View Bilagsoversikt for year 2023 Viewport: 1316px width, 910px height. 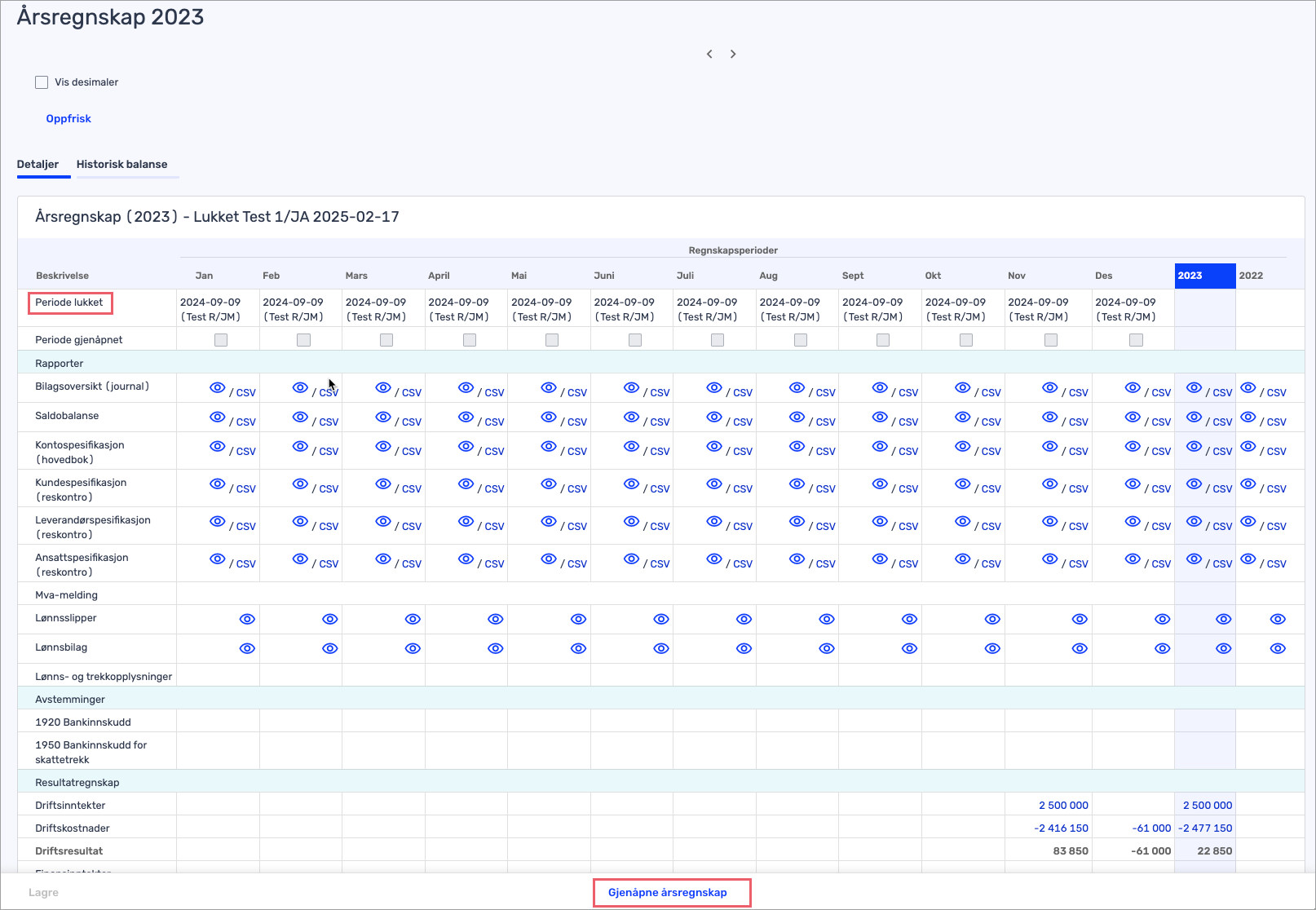[x=1194, y=388]
